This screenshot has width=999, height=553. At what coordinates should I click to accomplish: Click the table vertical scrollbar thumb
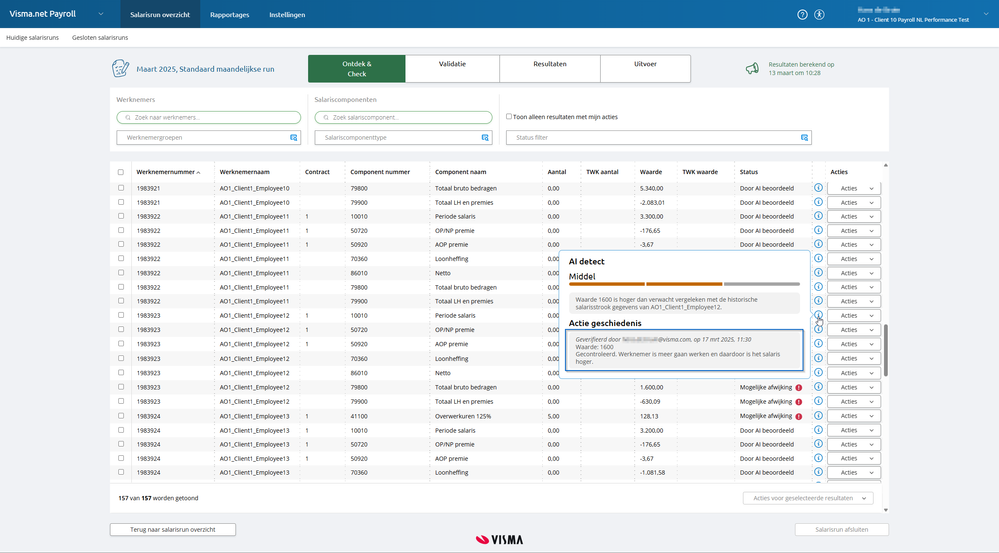click(x=886, y=350)
